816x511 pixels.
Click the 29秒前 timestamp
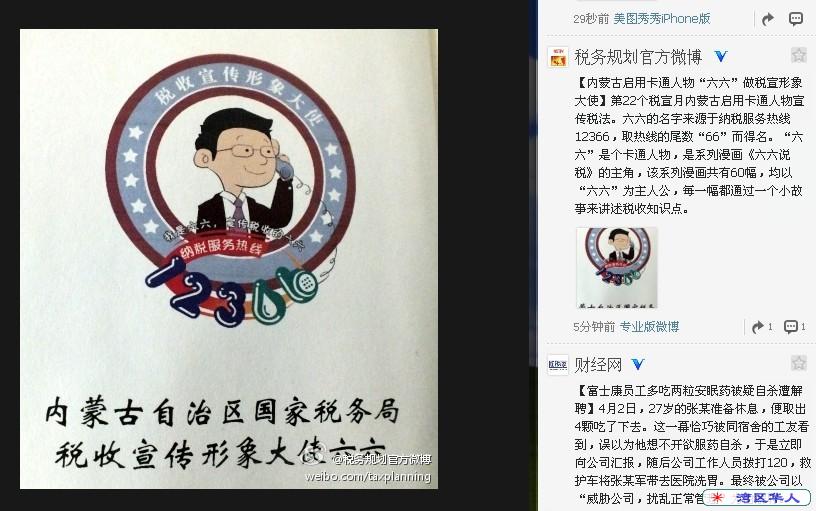(x=591, y=19)
